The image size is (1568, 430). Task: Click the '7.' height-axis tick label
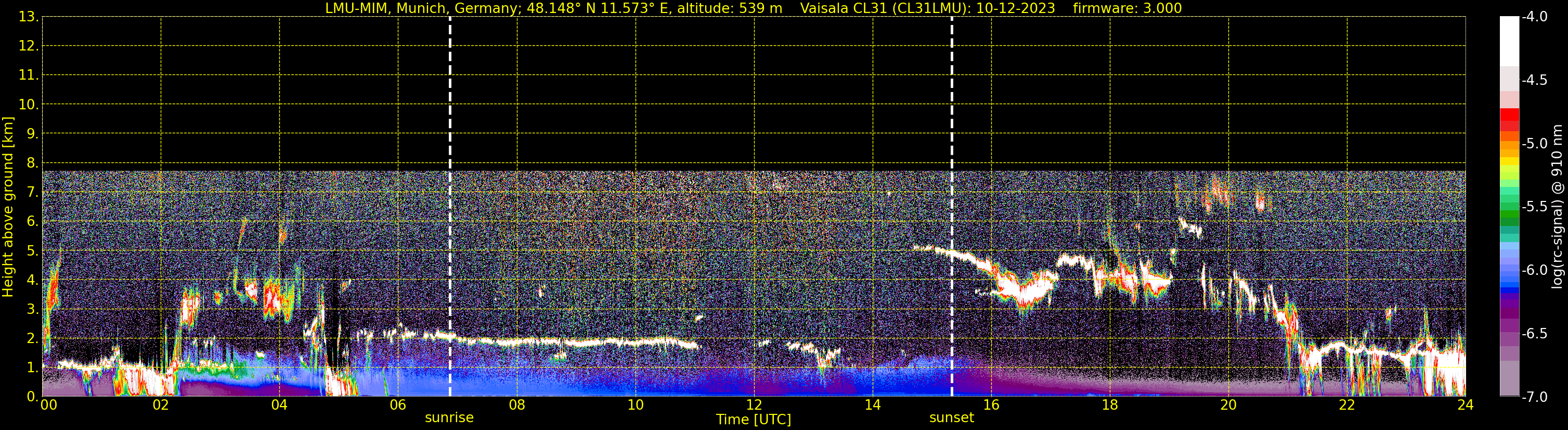(33, 193)
